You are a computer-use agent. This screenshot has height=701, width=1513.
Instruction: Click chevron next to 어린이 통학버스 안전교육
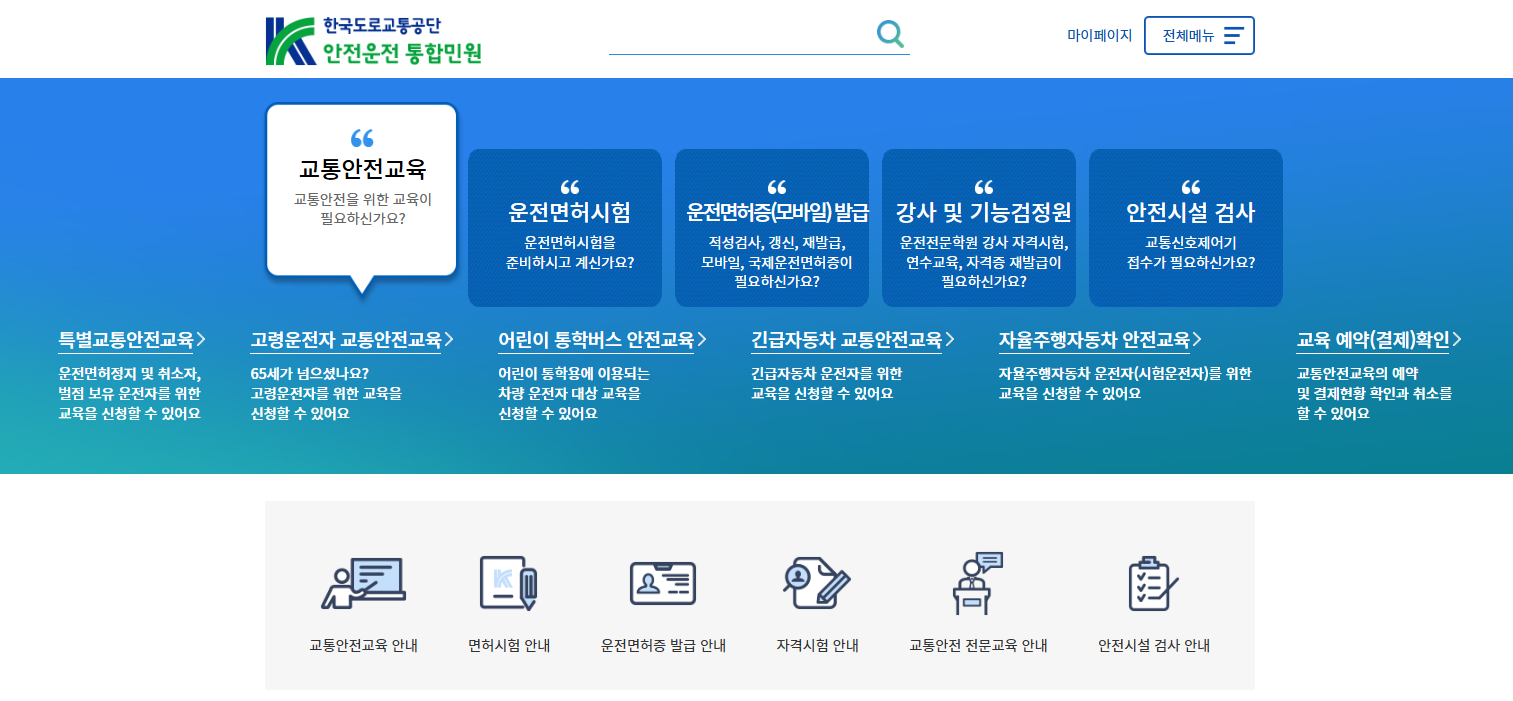coord(702,339)
